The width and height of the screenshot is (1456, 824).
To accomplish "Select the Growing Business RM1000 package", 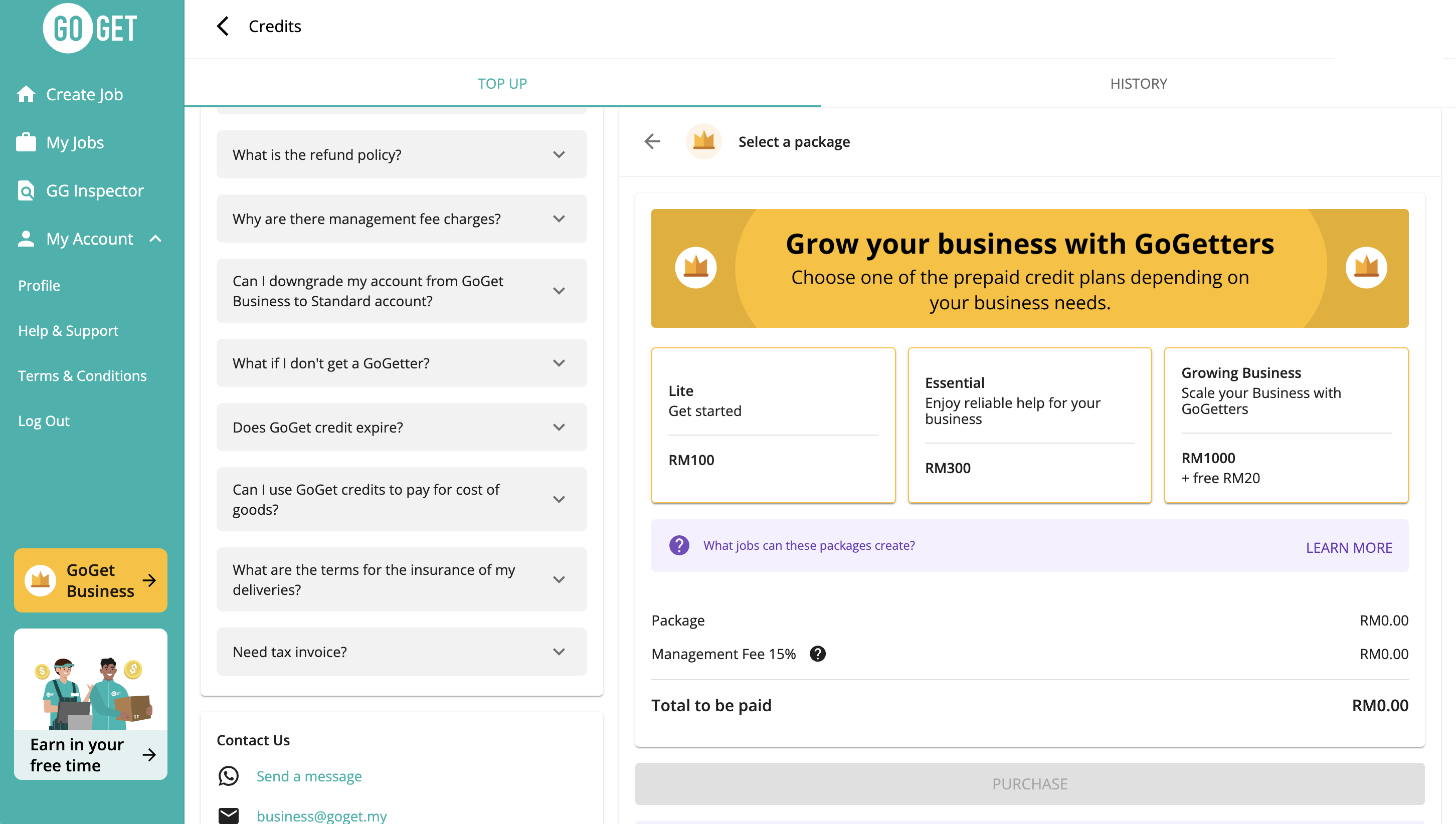I will pos(1286,425).
